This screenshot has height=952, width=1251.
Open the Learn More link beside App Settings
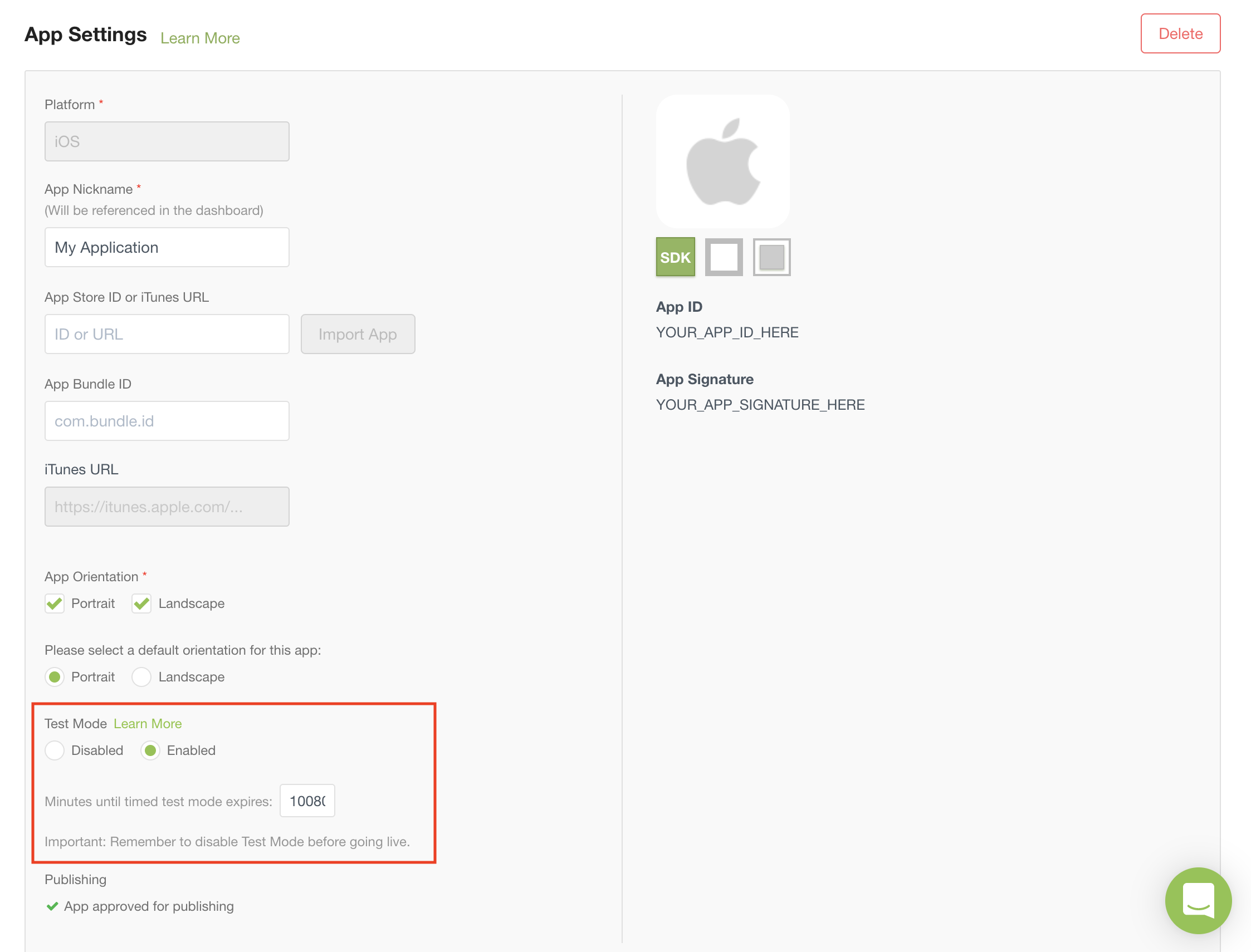199,37
